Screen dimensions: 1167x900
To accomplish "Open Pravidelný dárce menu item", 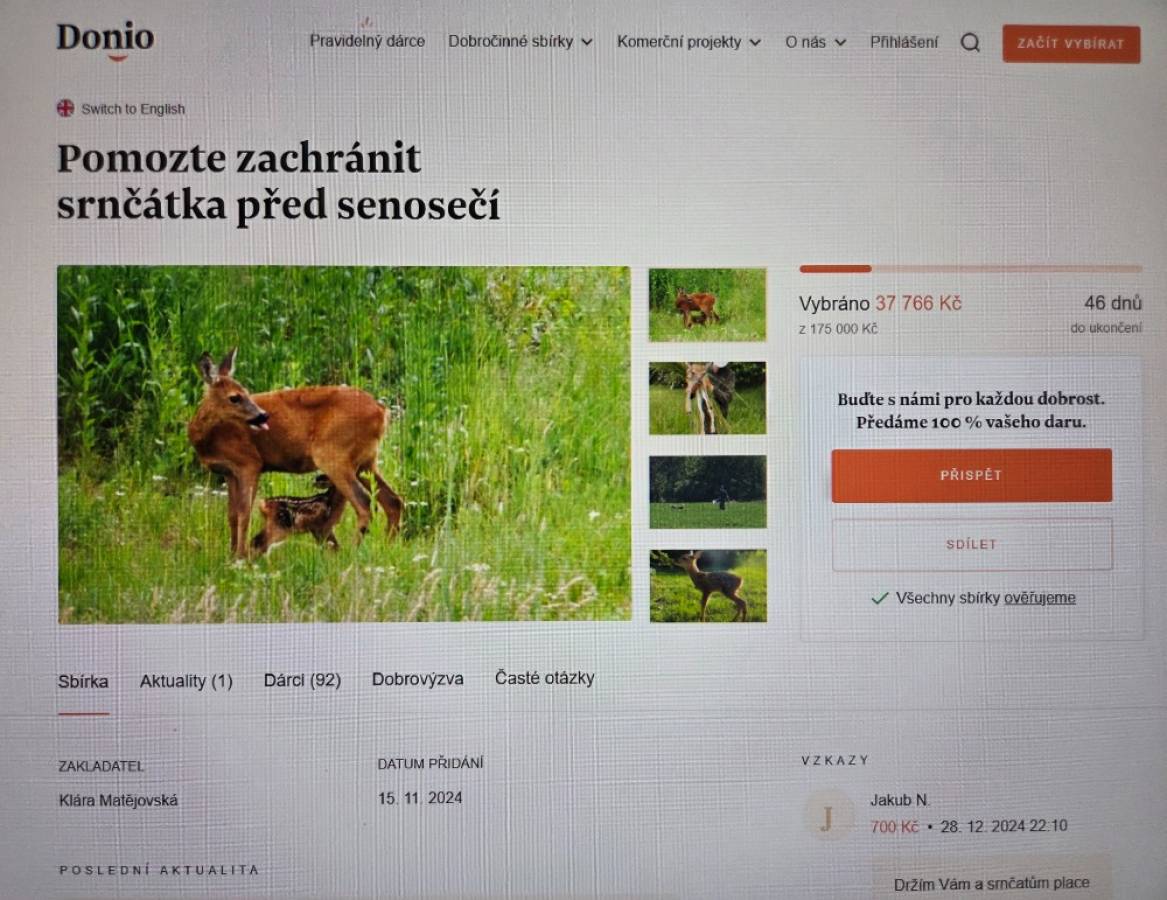I will point(367,41).
